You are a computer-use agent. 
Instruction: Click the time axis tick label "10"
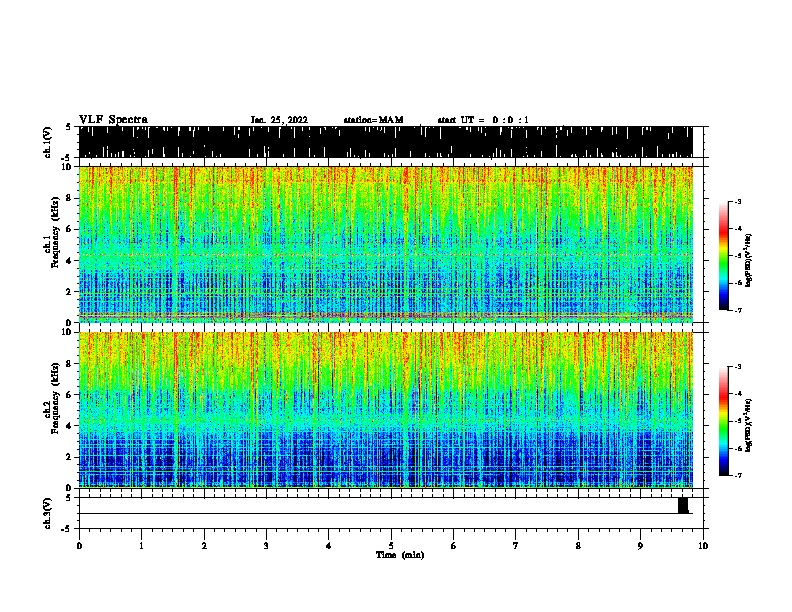(703, 546)
